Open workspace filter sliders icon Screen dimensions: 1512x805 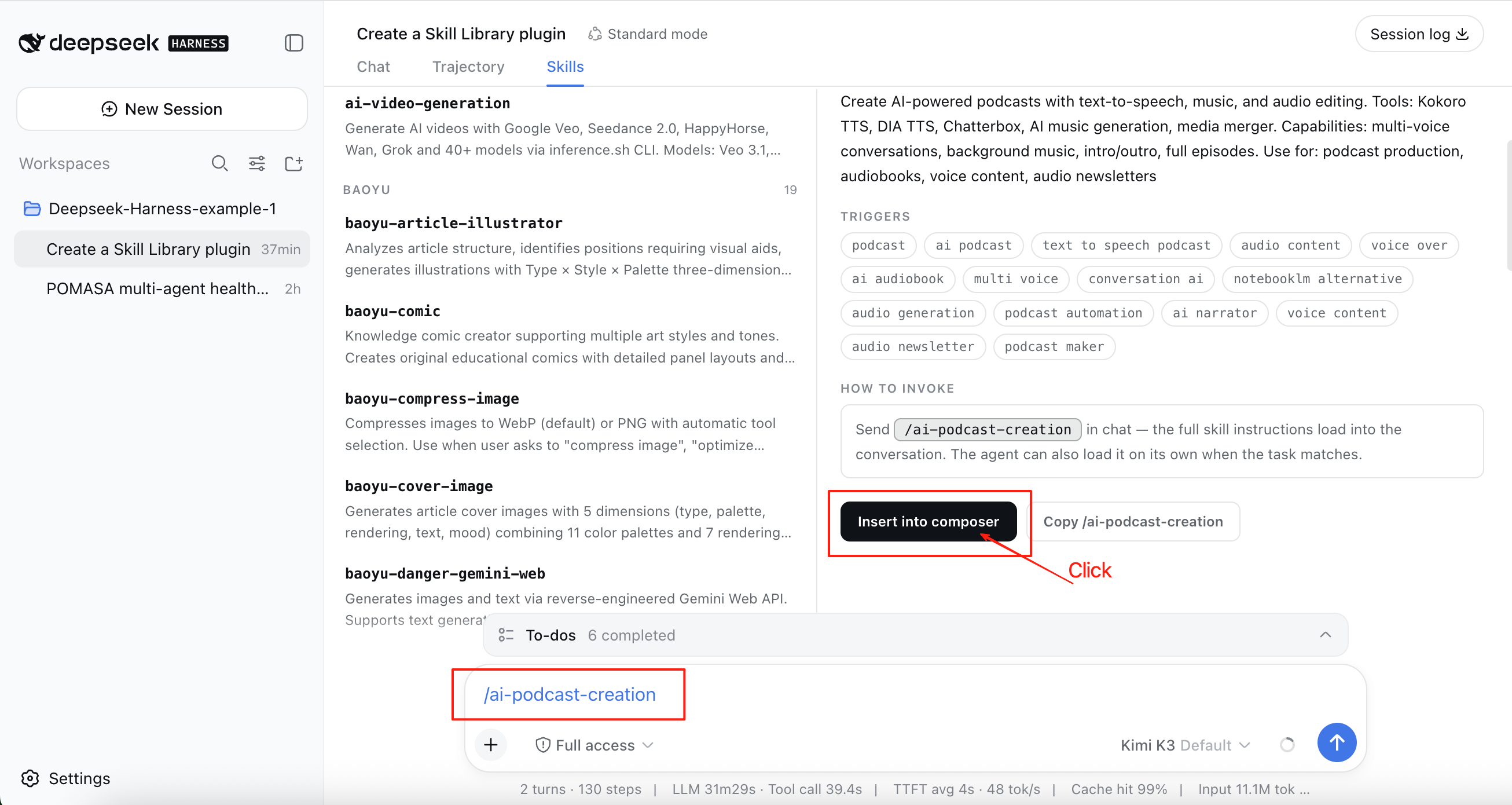[256, 163]
